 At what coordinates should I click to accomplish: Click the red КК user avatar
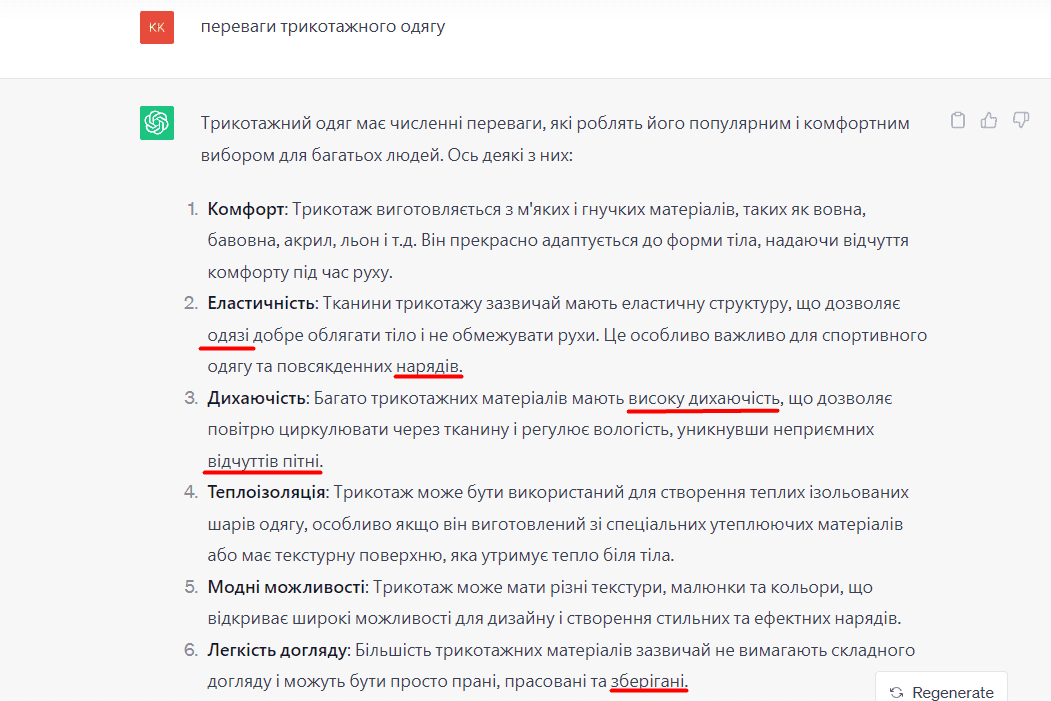pyautogui.click(x=156, y=27)
